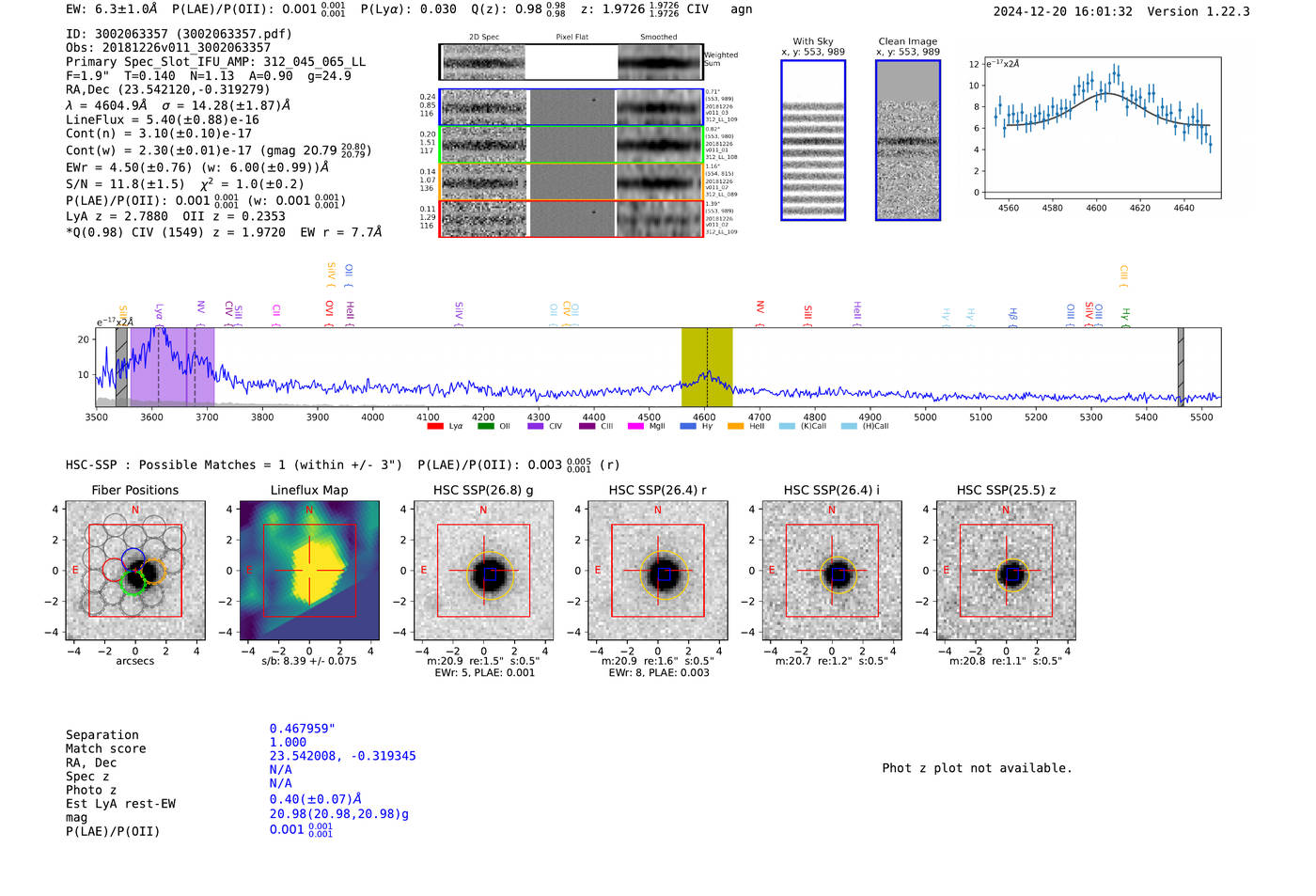This screenshot has width=1316, height=896.
Task: Click the Pixel Flat column header
Action: pos(572,38)
